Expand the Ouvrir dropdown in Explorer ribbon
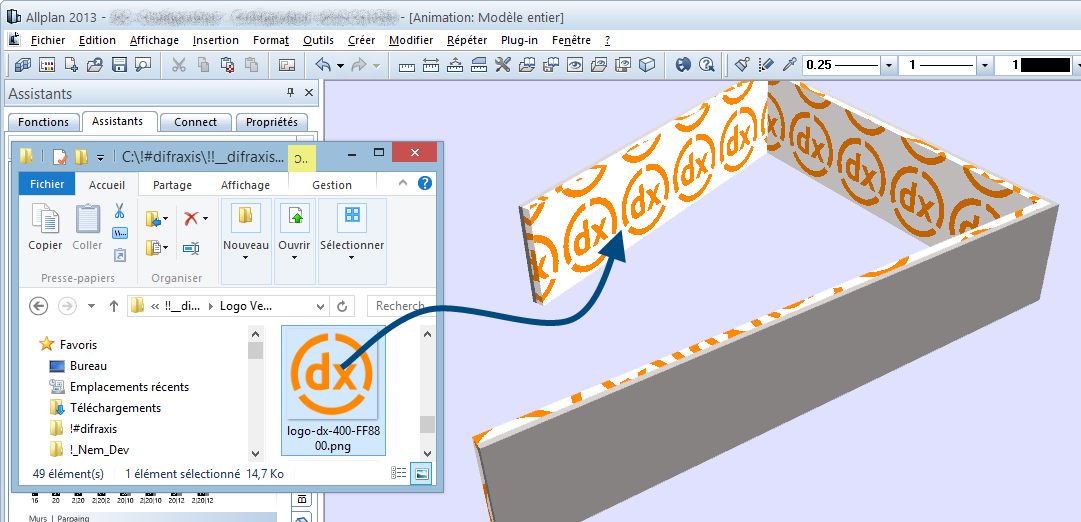This screenshot has height=522, width=1081. (294, 257)
